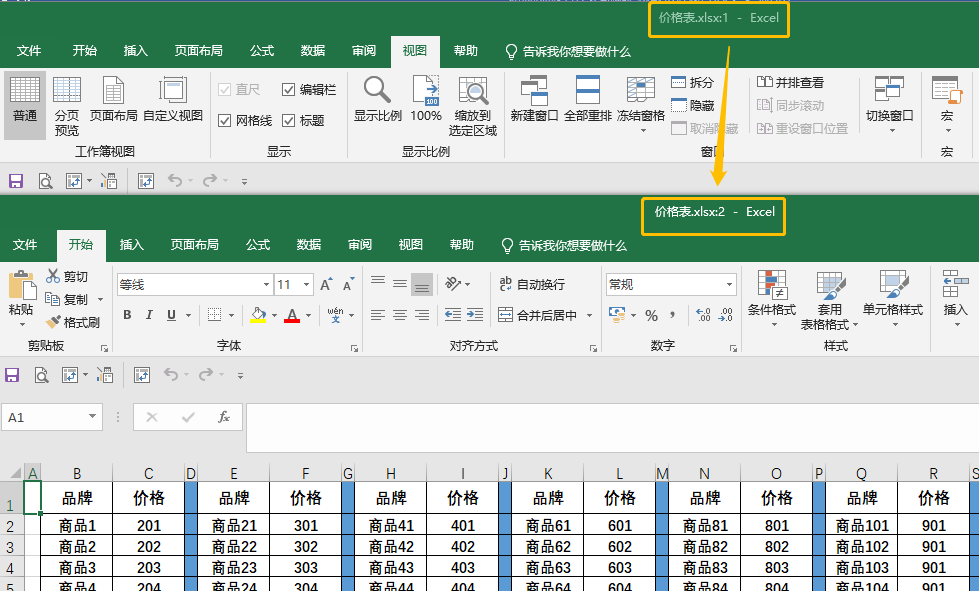Image resolution: width=979 pixels, height=591 pixels.
Task: Open Freeze Panes in the top window
Action: coord(641,104)
